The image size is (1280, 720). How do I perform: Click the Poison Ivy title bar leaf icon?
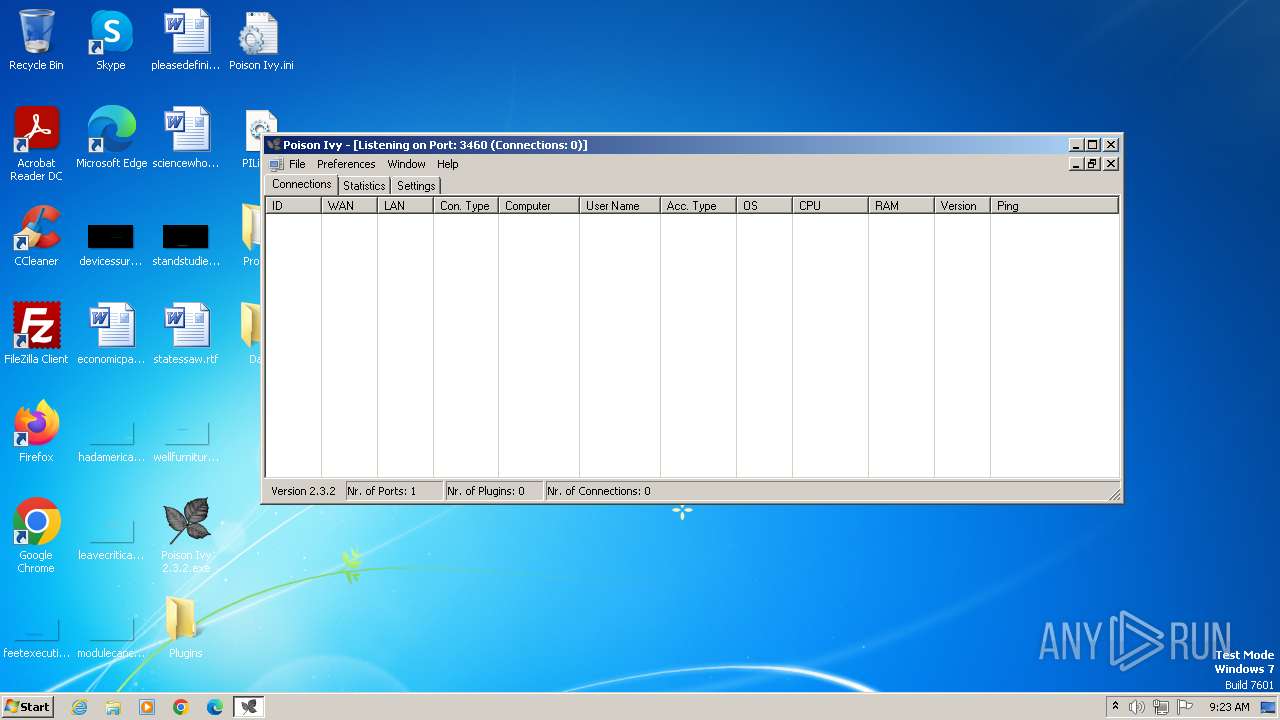coord(274,145)
